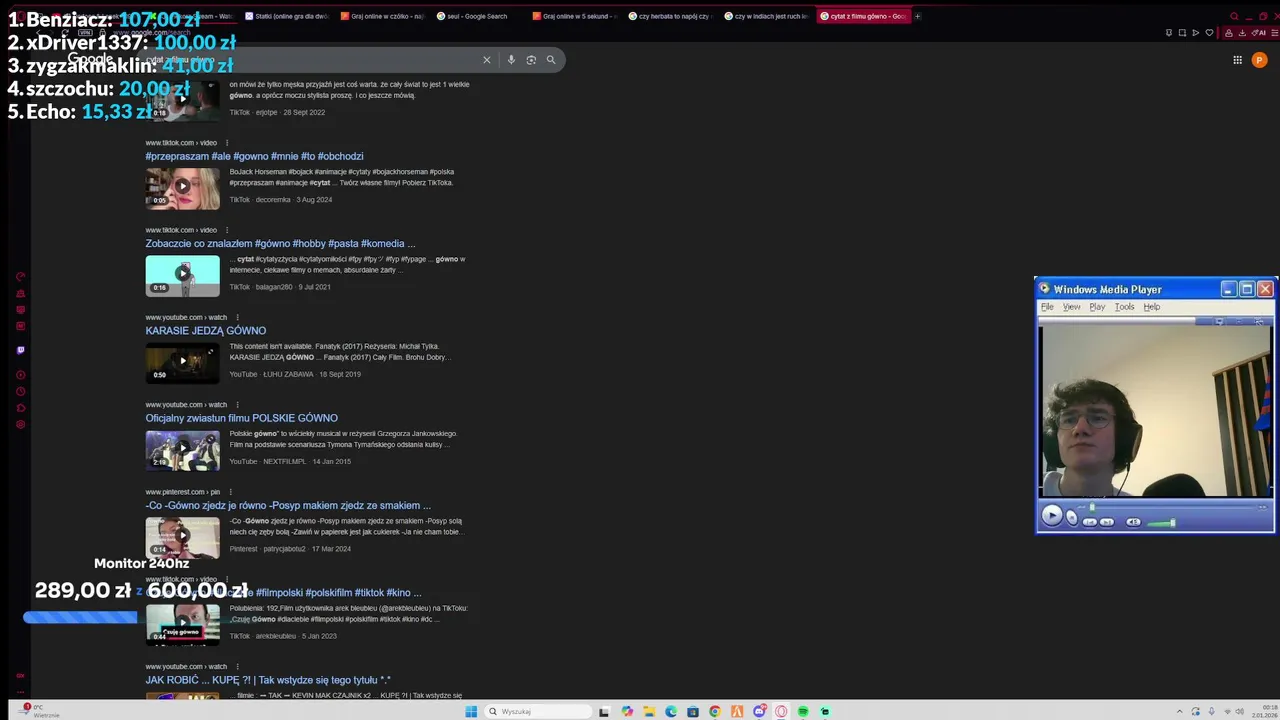
Task: Open Microsoft Store from the taskbar
Action: tap(693, 712)
